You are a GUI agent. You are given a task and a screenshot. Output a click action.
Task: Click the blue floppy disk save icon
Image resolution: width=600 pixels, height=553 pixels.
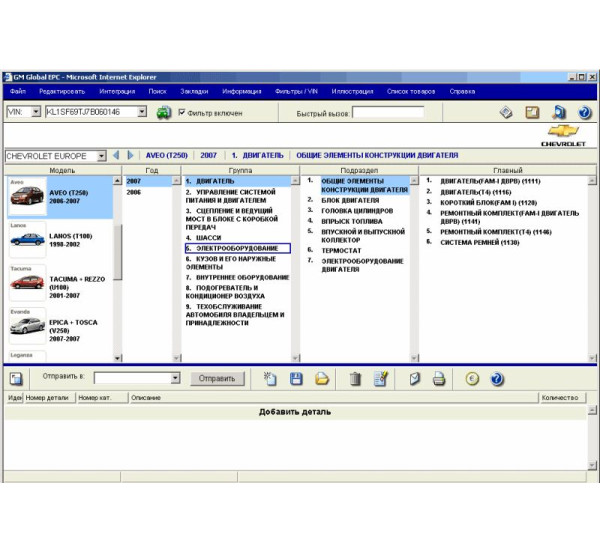(296, 379)
